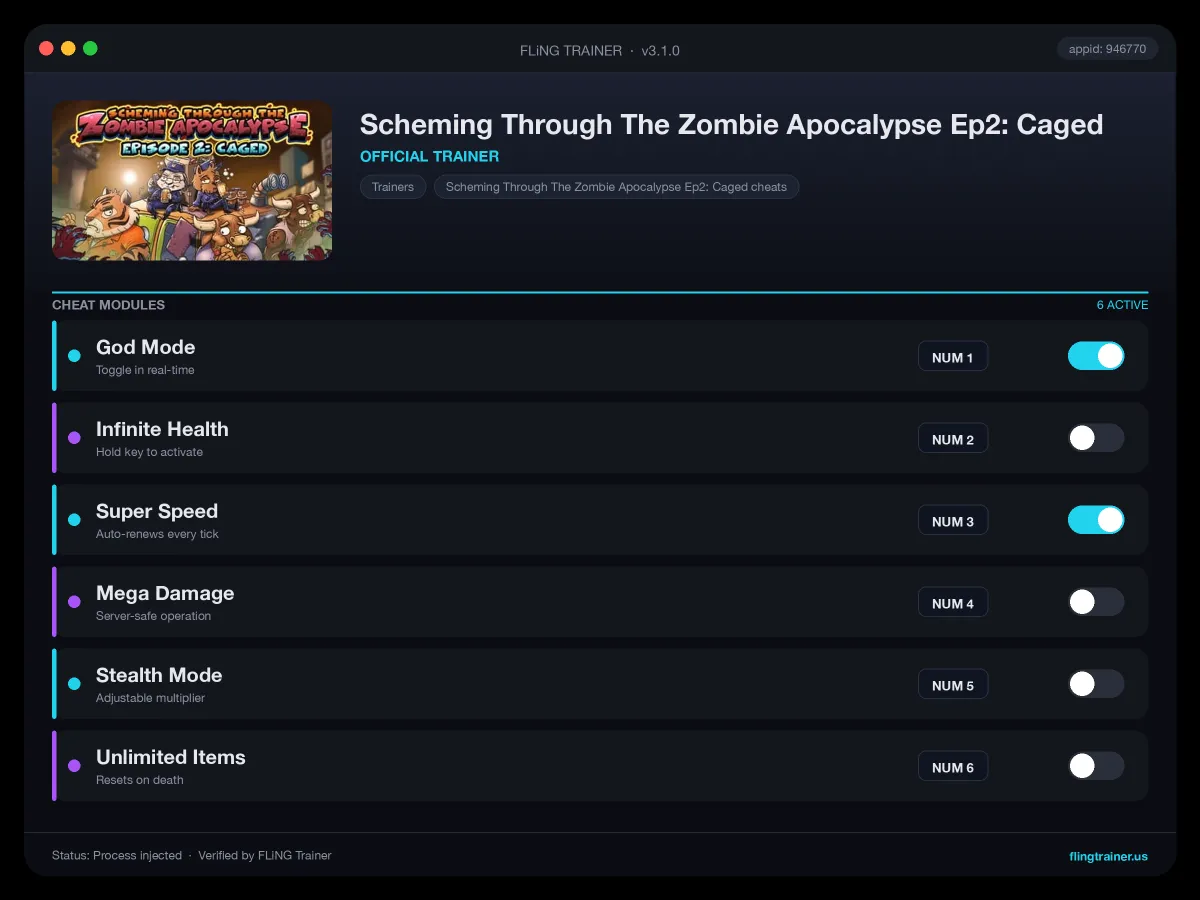Screen dimensions: 1200x900
Task: Click the 'Status: Process injected' status text
Action: pyautogui.click(x=117, y=856)
